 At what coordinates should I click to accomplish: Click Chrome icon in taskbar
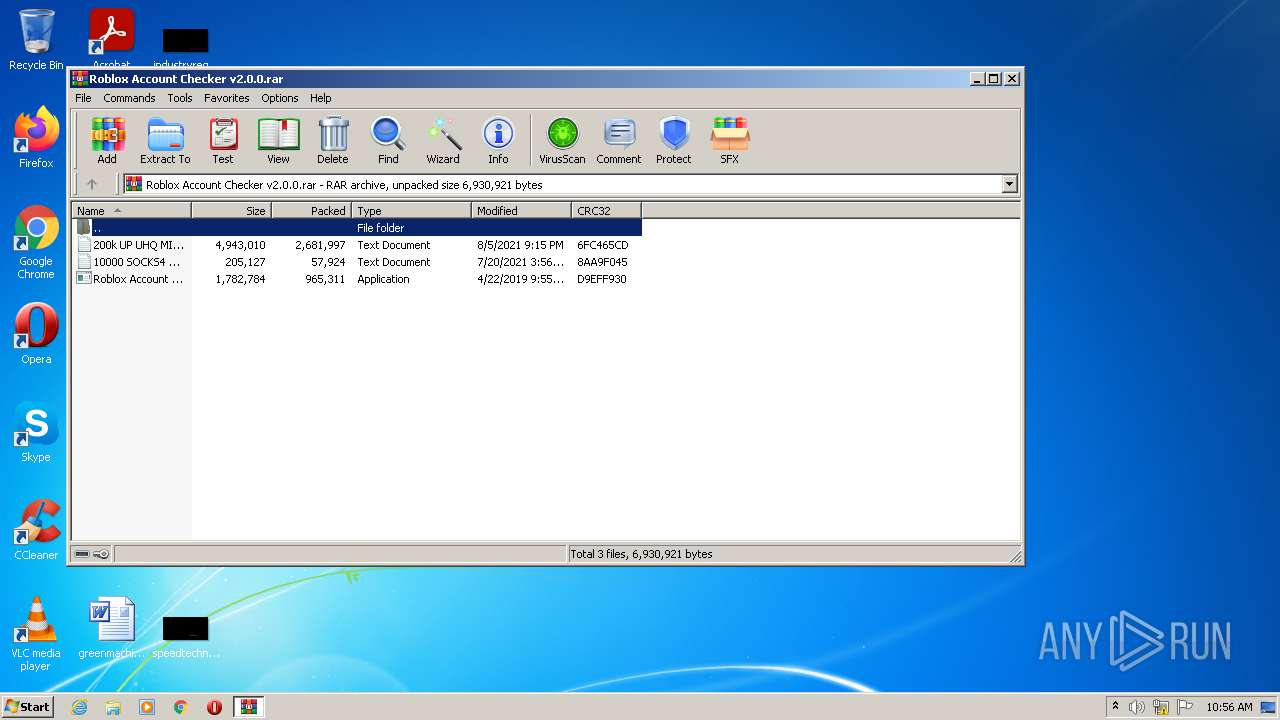pos(181,707)
